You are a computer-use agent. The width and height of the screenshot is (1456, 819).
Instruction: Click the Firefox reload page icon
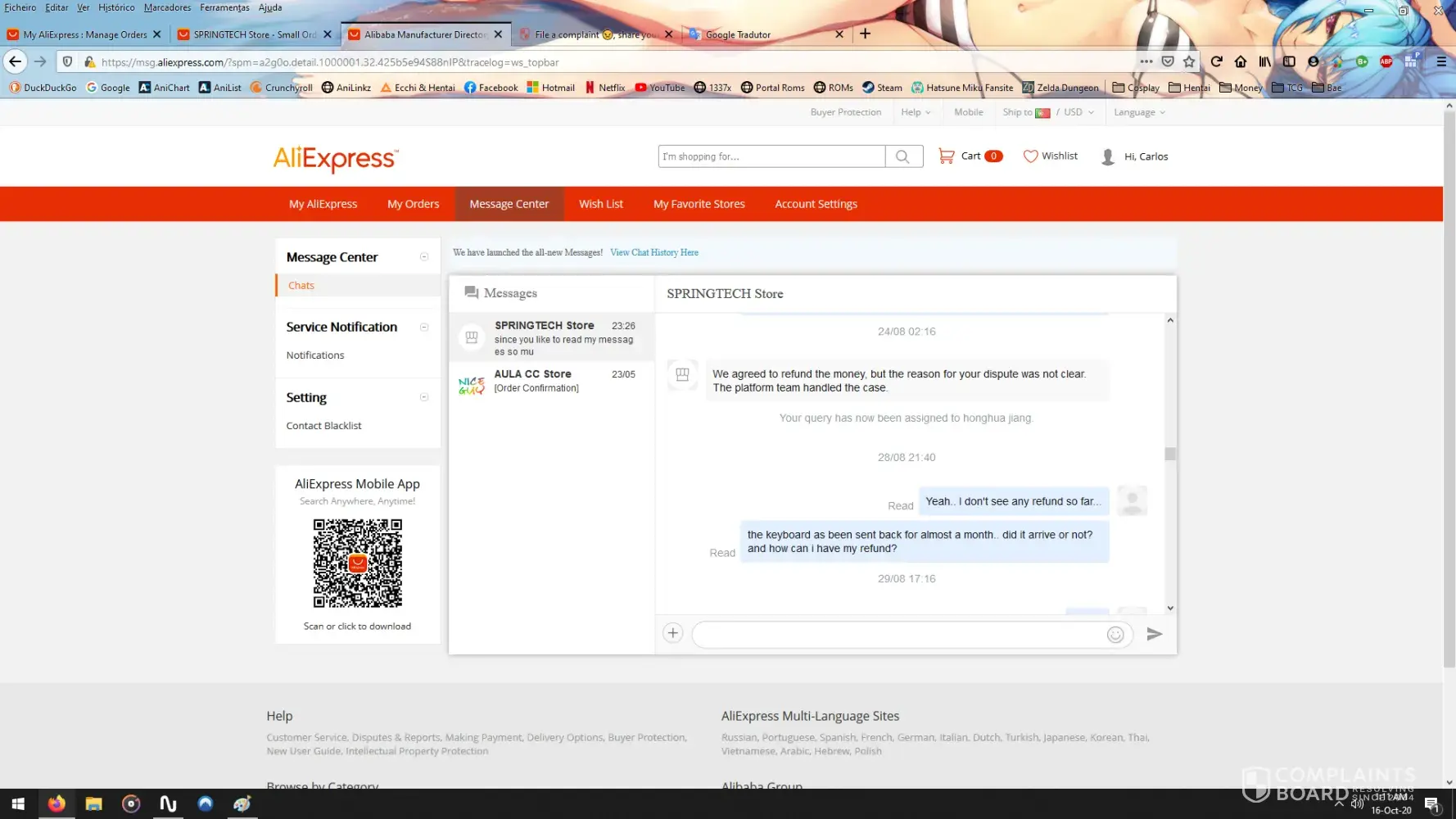point(1216,61)
